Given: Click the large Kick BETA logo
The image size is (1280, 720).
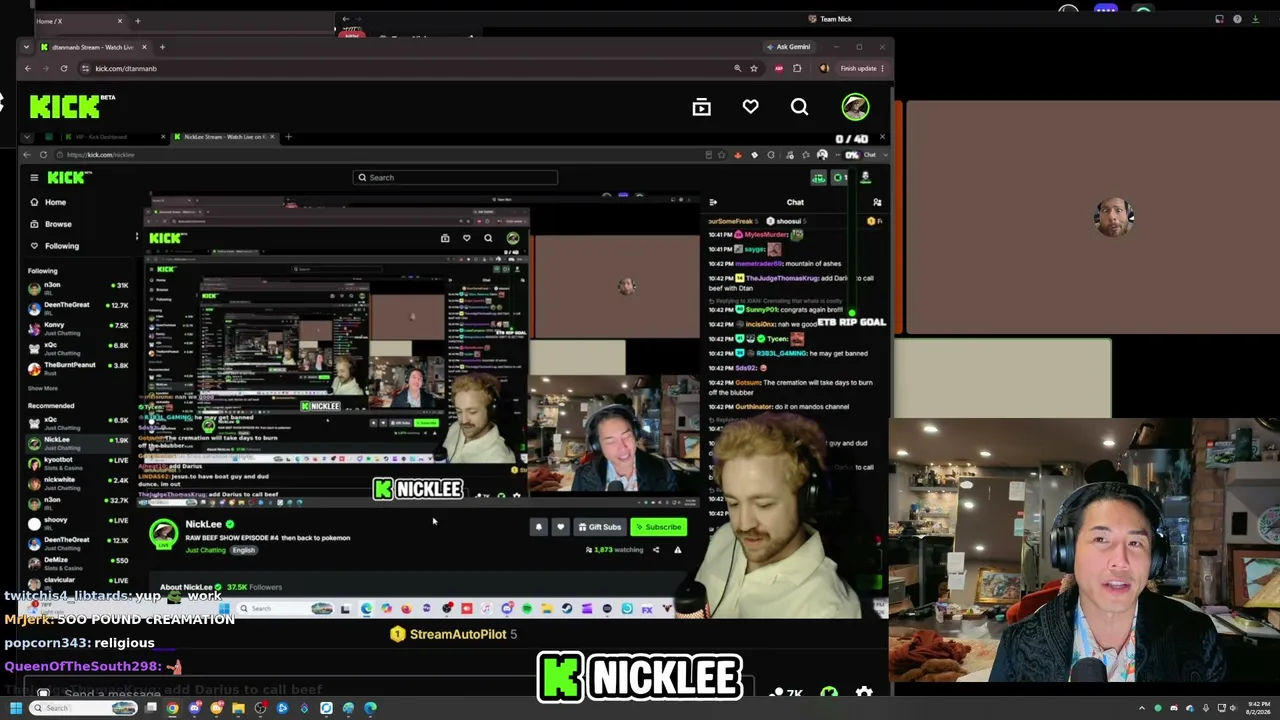Looking at the screenshot, I should click(x=72, y=106).
